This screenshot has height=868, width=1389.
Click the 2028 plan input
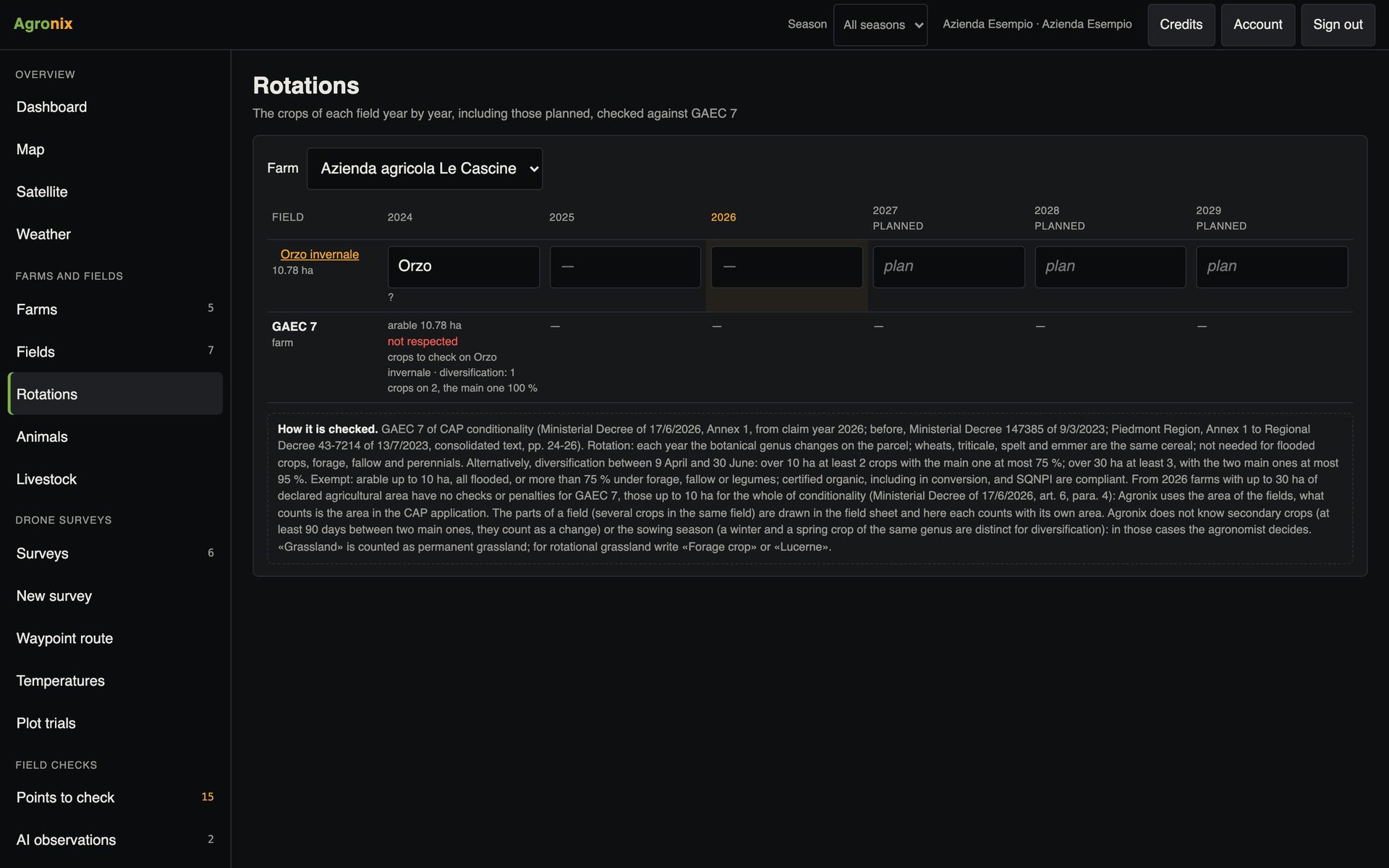pos(1110,267)
